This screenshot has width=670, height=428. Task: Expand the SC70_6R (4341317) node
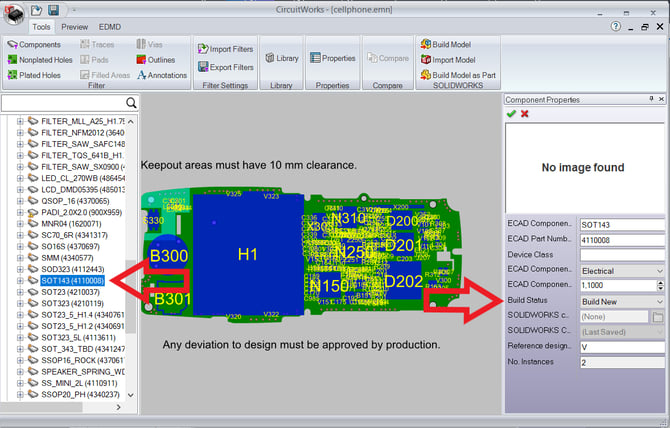(x=20, y=235)
